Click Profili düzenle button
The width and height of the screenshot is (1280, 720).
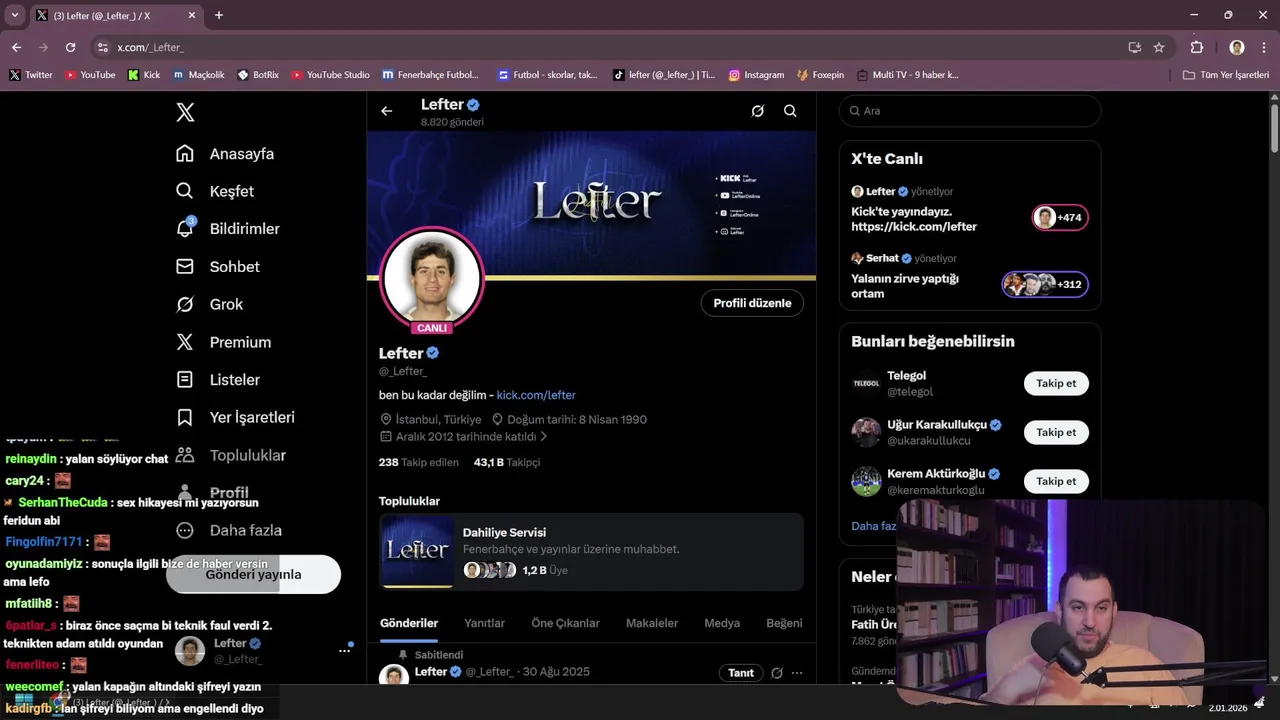(x=752, y=303)
